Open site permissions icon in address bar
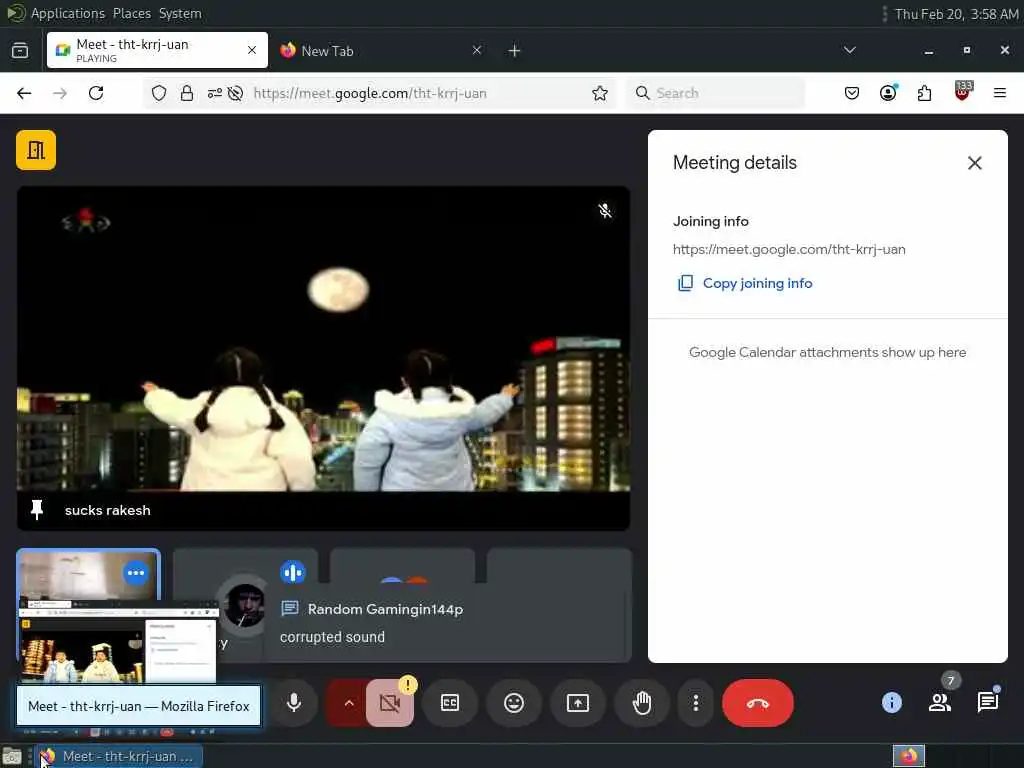This screenshot has height=768, width=1024. point(215,93)
